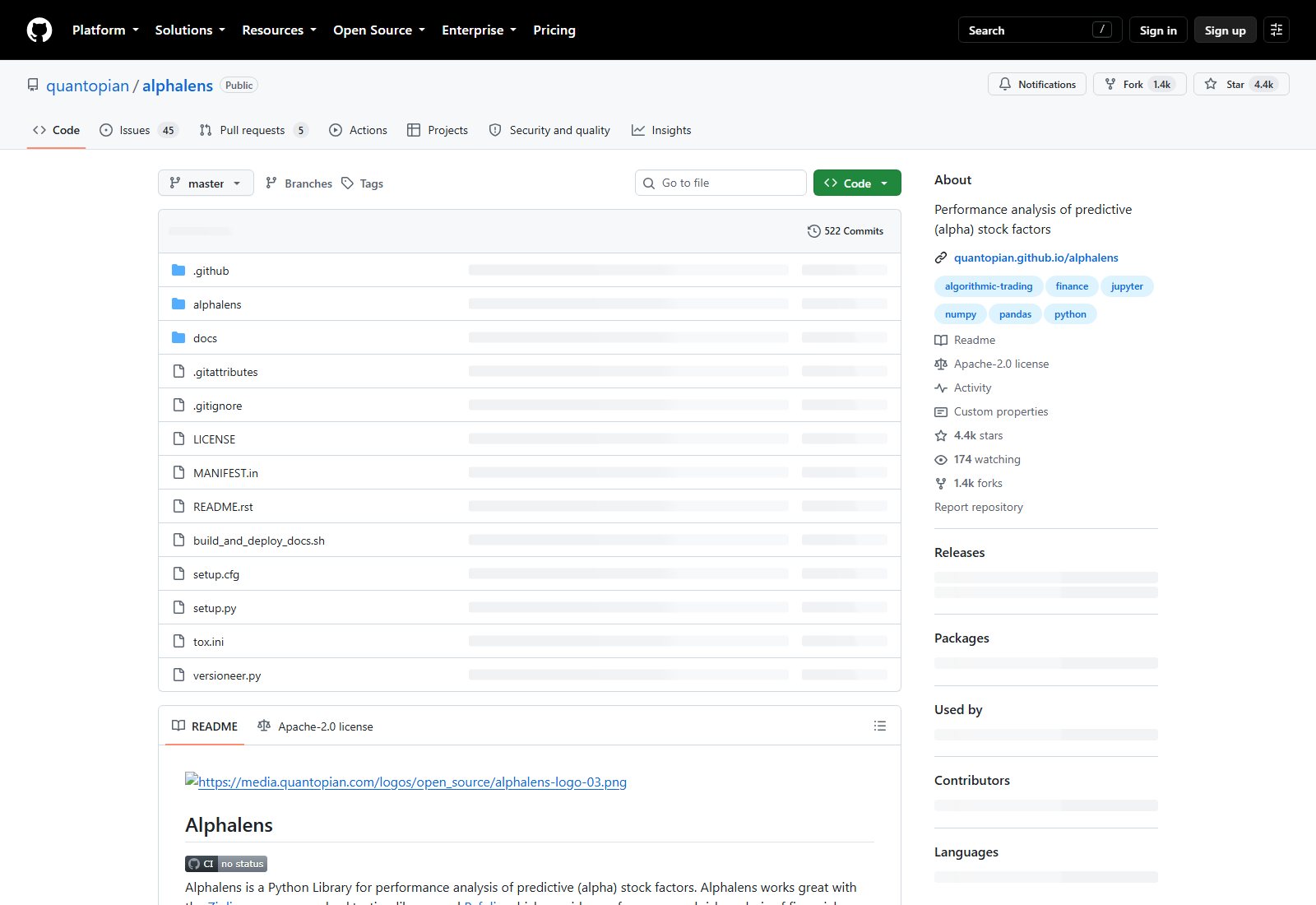This screenshot has width=1316, height=905.
Task: Open the Custom properties link
Action: pyautogui.click(x=1001, y=411)
